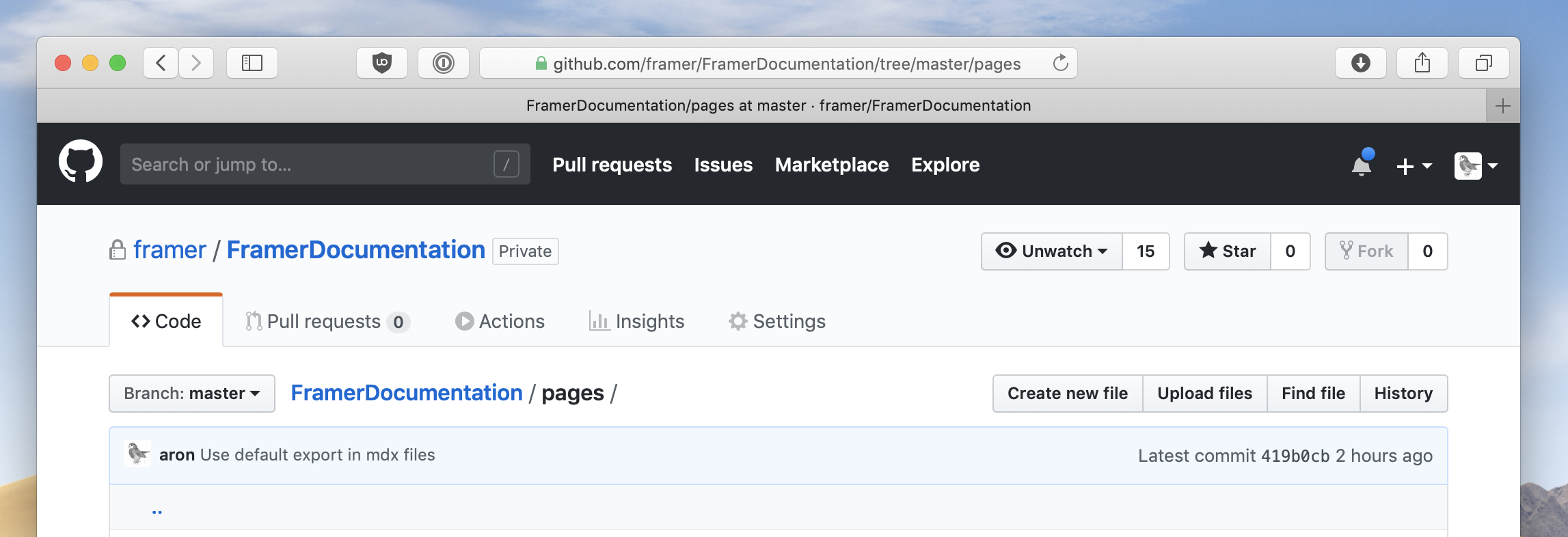Open the user avatar menu
The image size is (1568, 537).
click(1476, 166)
